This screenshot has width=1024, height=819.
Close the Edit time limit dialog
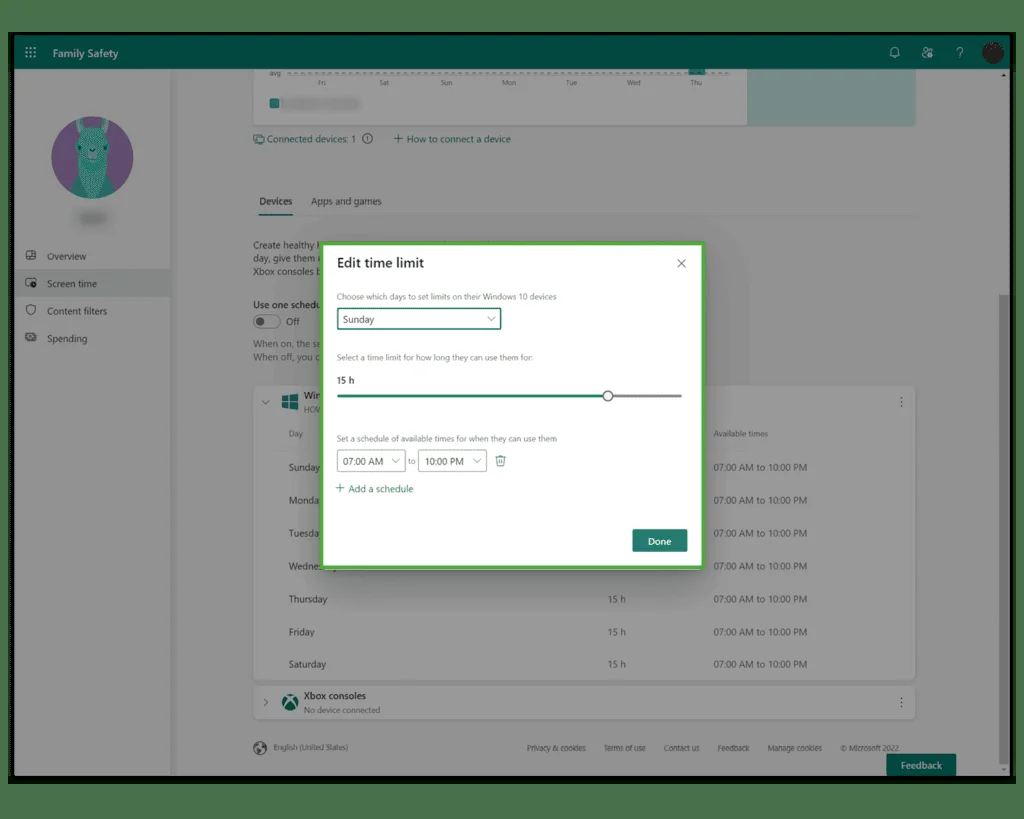point(681,263)
